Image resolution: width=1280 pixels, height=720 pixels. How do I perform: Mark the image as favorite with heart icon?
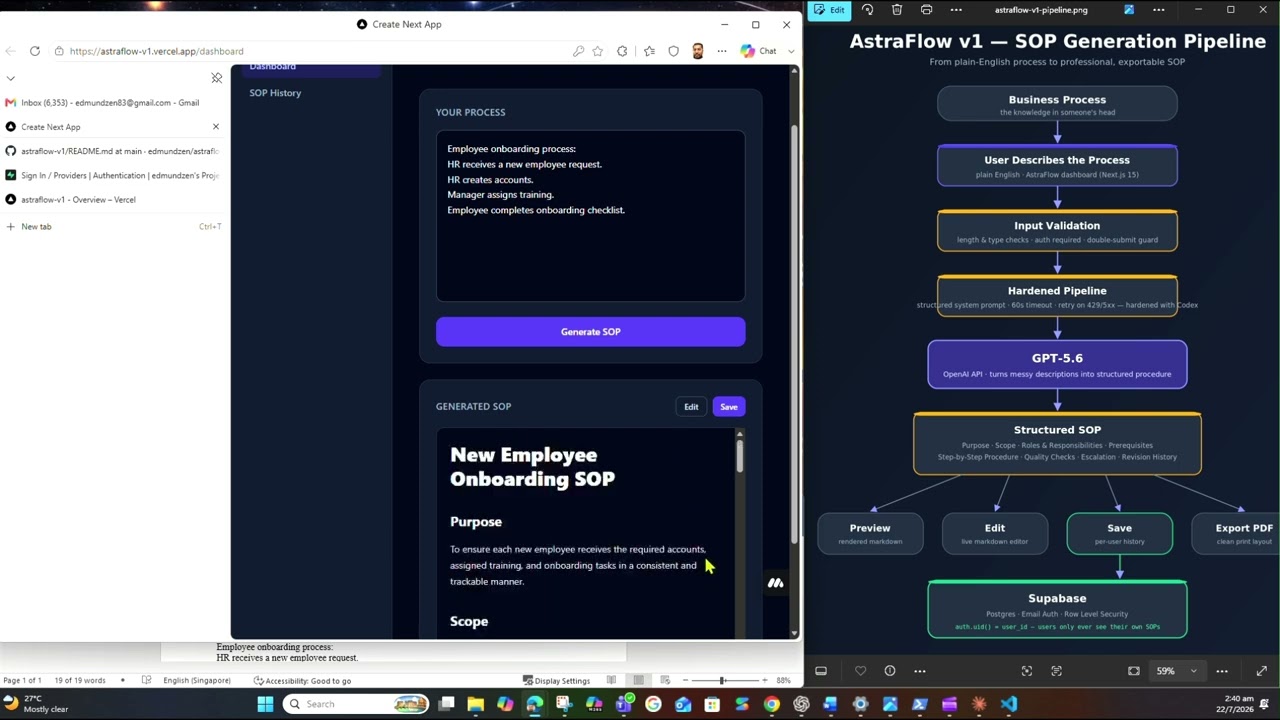tap(860, 671)
